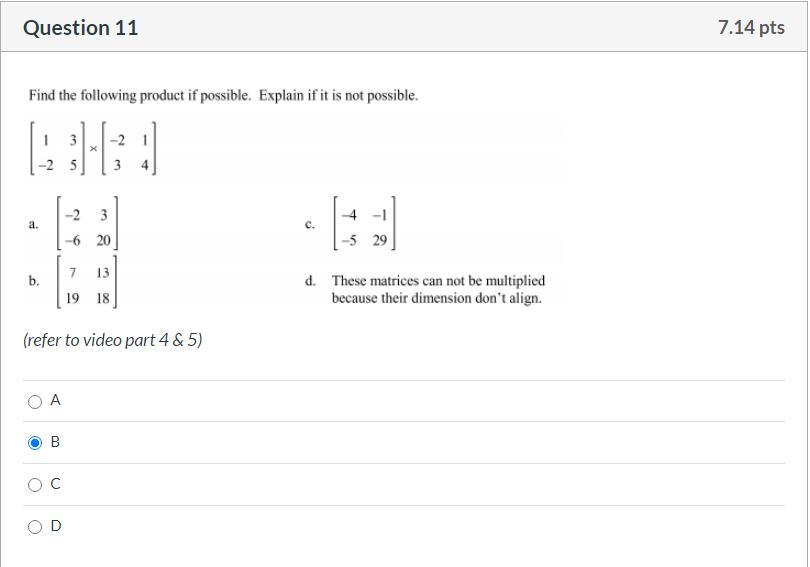
Task: Click the Question 11 heading
Action: pyautogui.click(x=80, y=28)
